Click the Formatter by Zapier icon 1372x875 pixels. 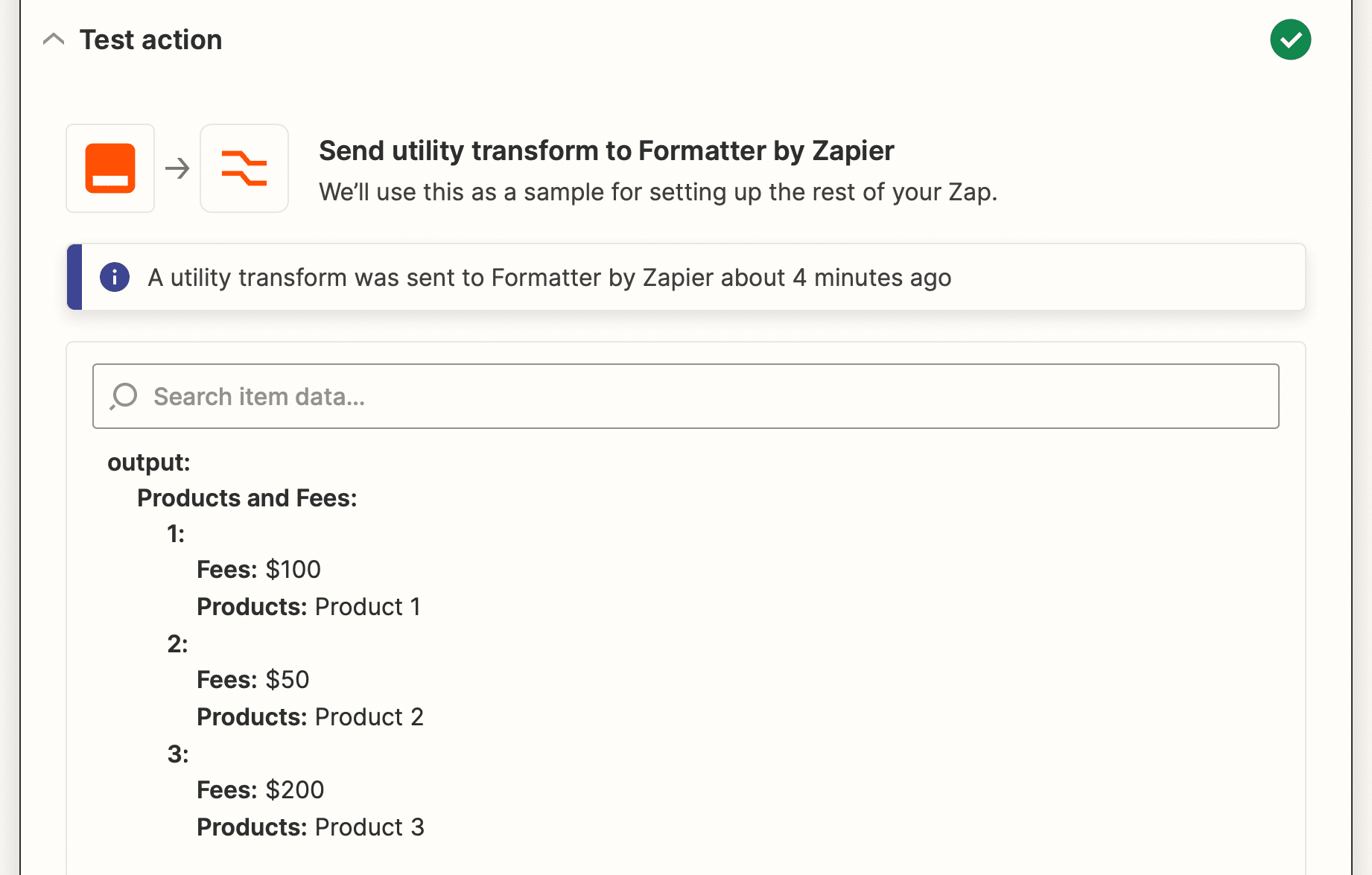pyautogui.click(x=244, y=168)
